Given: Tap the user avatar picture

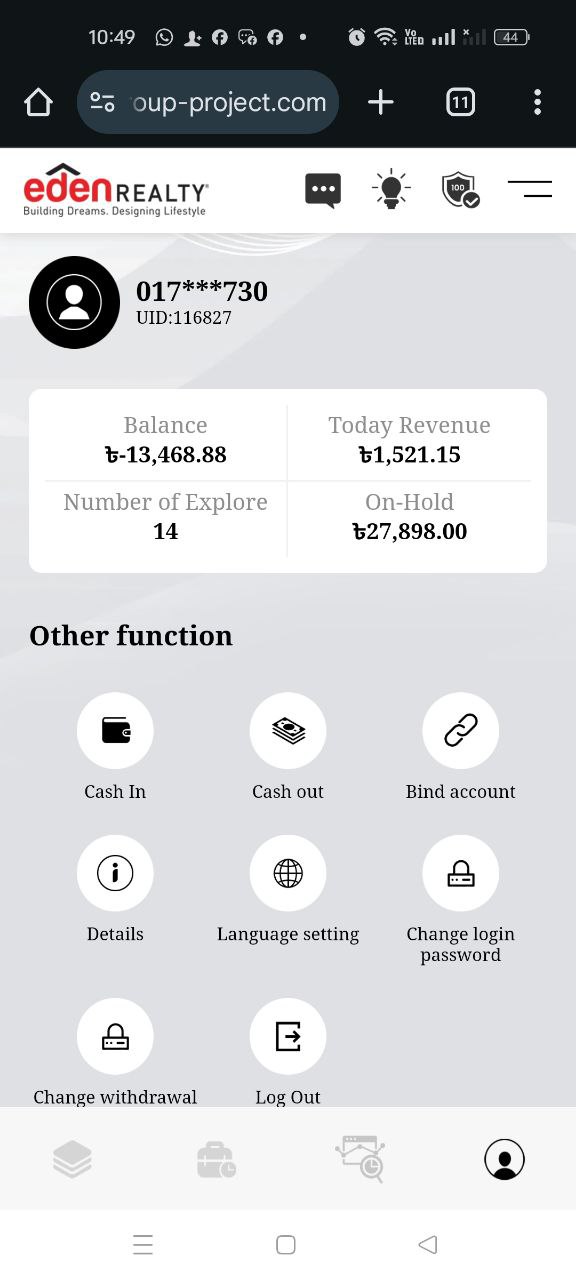Looking at the screenshot, I should click(75, 302).
